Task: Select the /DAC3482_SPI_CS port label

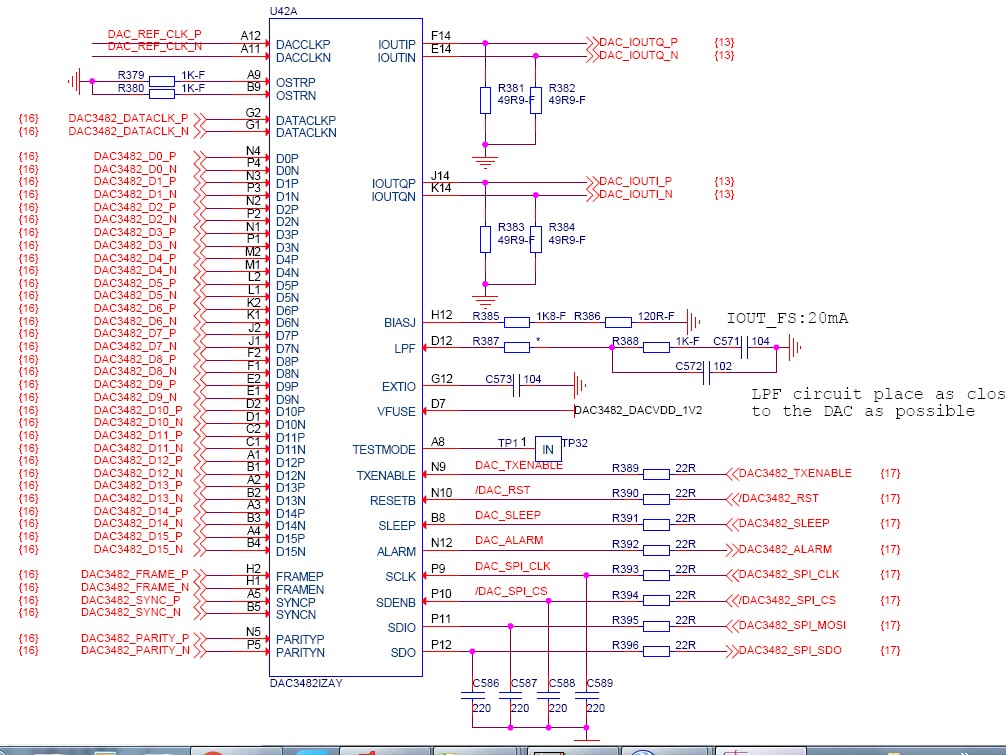Action: 787,600
